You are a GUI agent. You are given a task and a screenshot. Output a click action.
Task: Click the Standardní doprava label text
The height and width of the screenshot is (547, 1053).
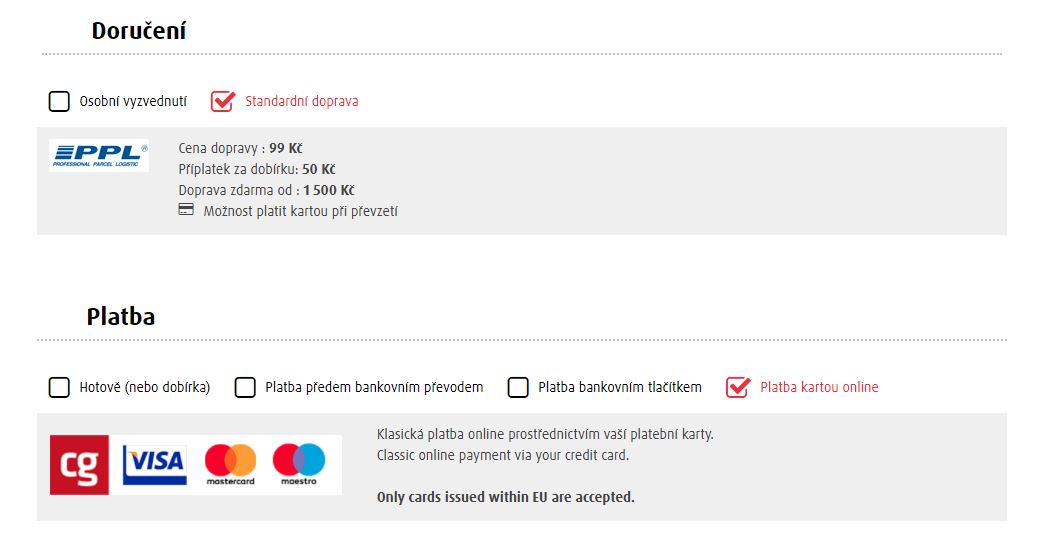[301, 101]
